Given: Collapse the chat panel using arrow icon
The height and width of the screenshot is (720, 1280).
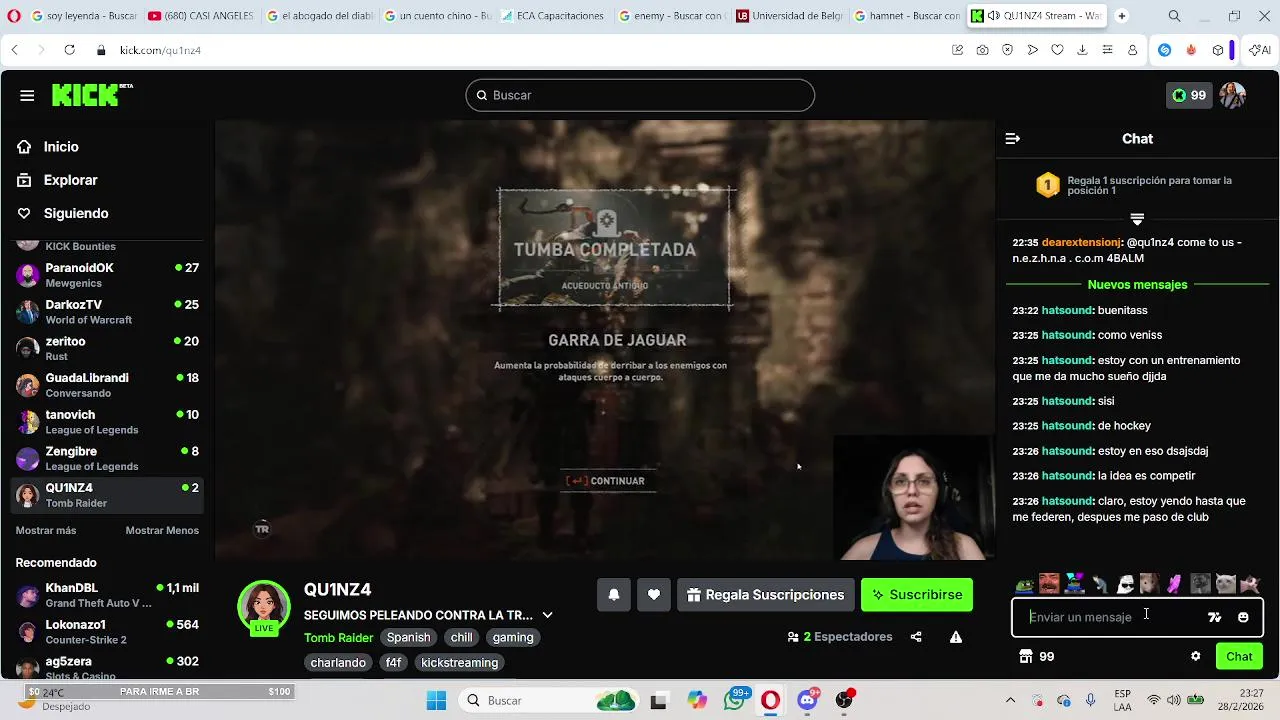Looking at the screenshot, I should [1012, 139].
